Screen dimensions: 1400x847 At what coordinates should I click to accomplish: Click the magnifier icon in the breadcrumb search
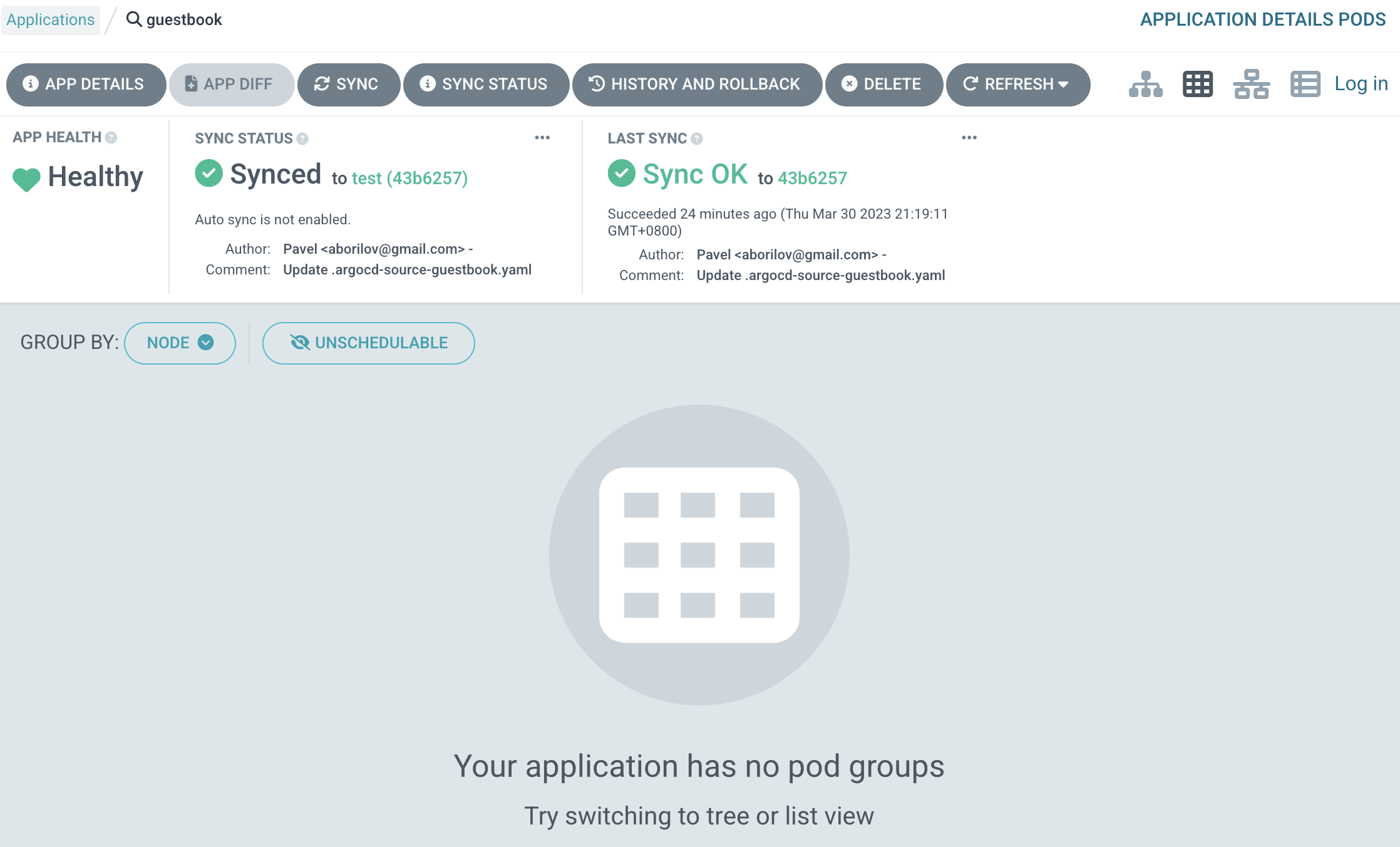(x=134, y=19)
